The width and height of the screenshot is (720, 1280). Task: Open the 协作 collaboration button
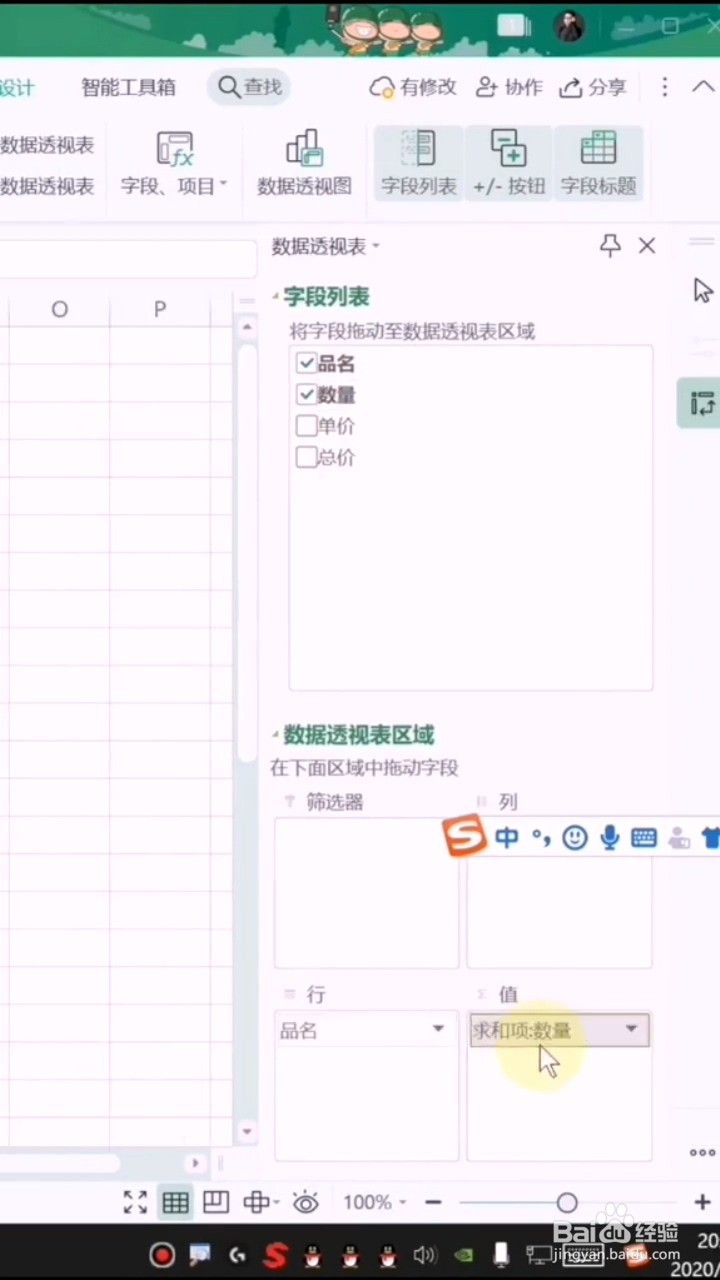pyautogui.click(x=509, y=87)
